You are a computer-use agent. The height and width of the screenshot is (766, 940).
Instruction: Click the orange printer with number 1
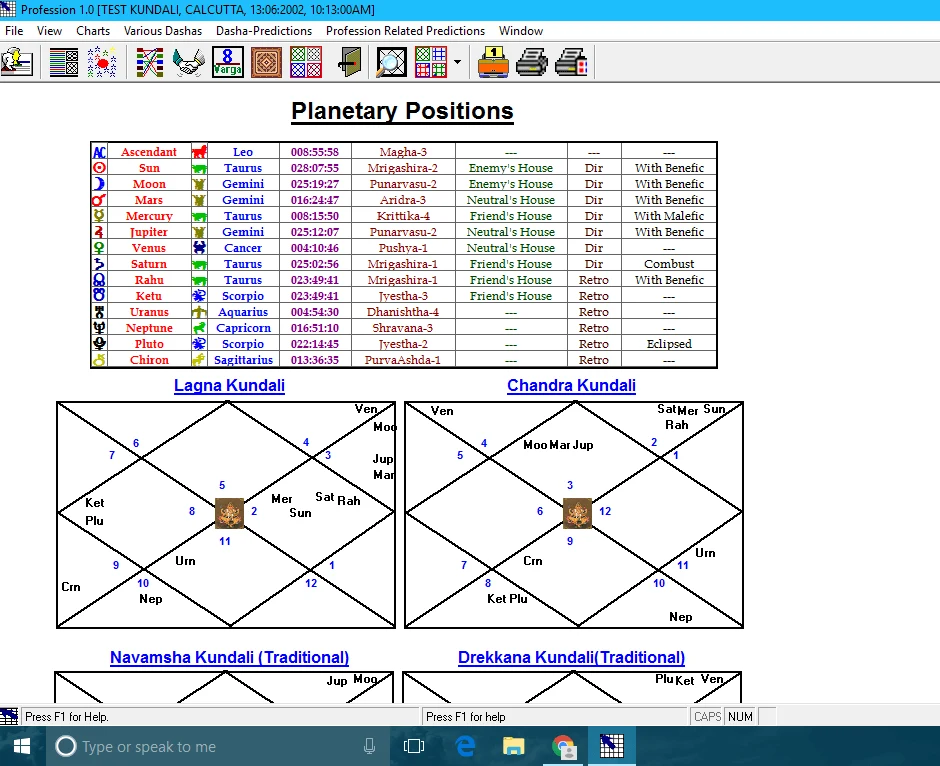(x=493, y=62)
